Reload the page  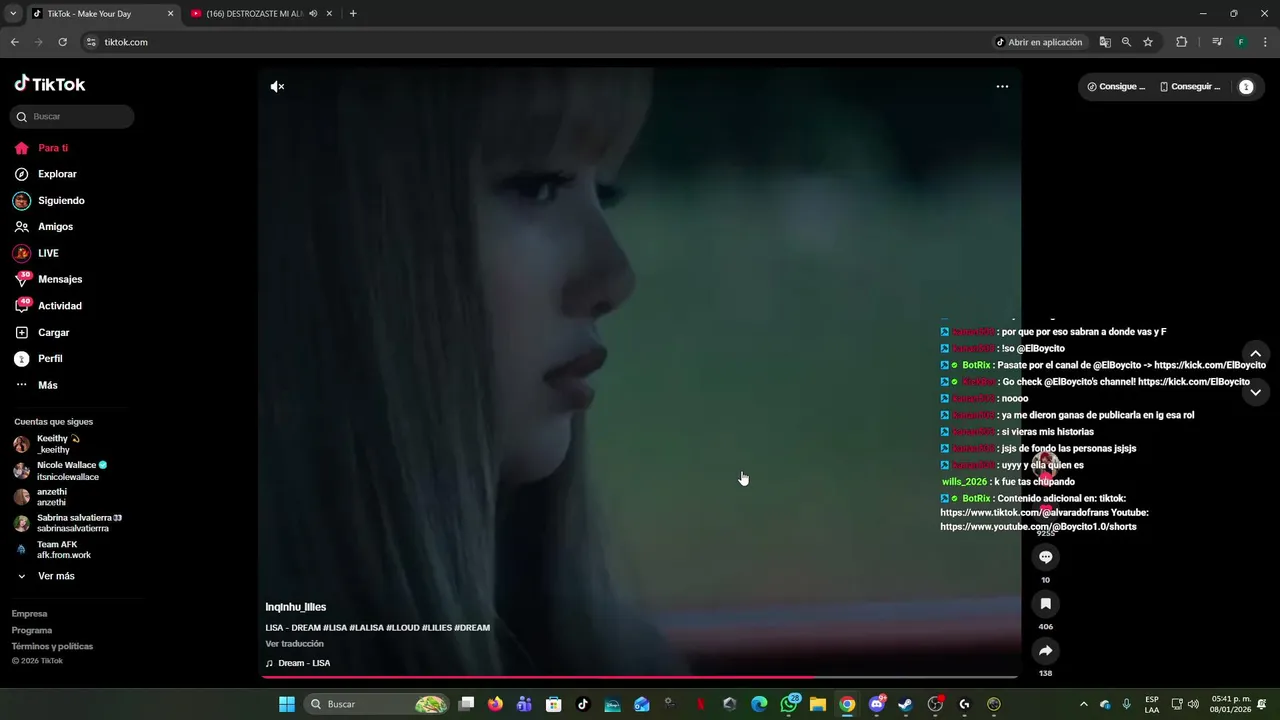[x=62, y=42]
